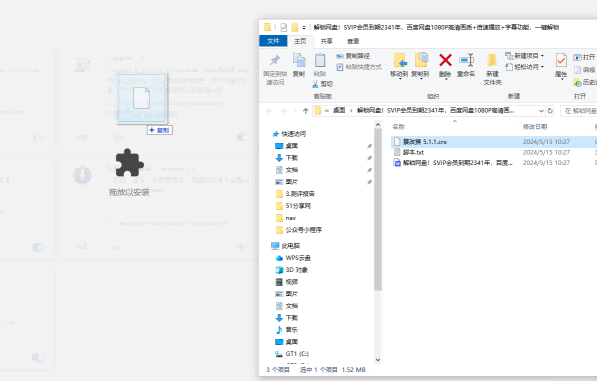Open 桌面 under Quick access
The height and width of the screenshot is (381, 597).
coord(292,146)
